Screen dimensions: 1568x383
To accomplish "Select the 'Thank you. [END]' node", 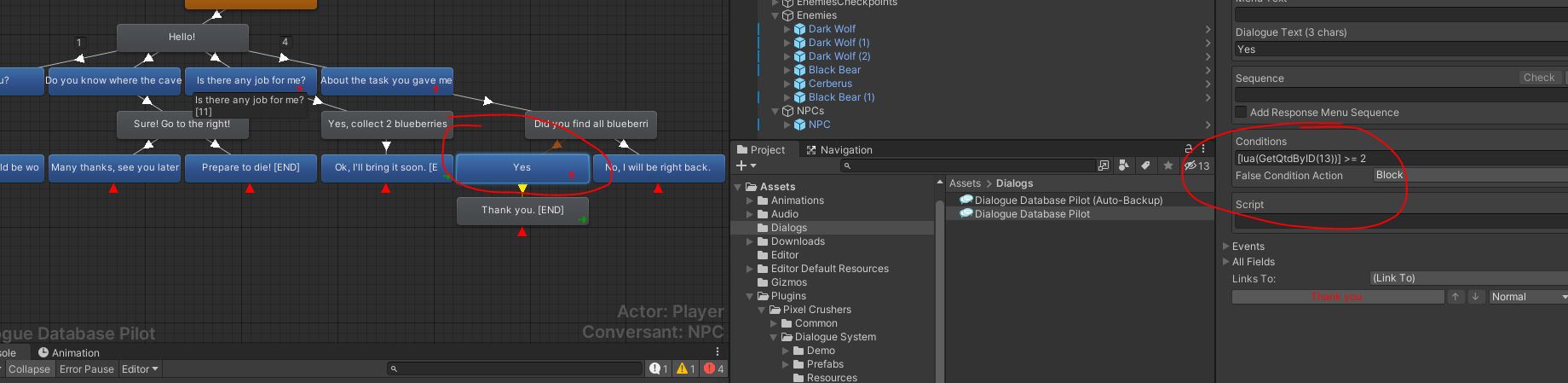I will (522, 211).
